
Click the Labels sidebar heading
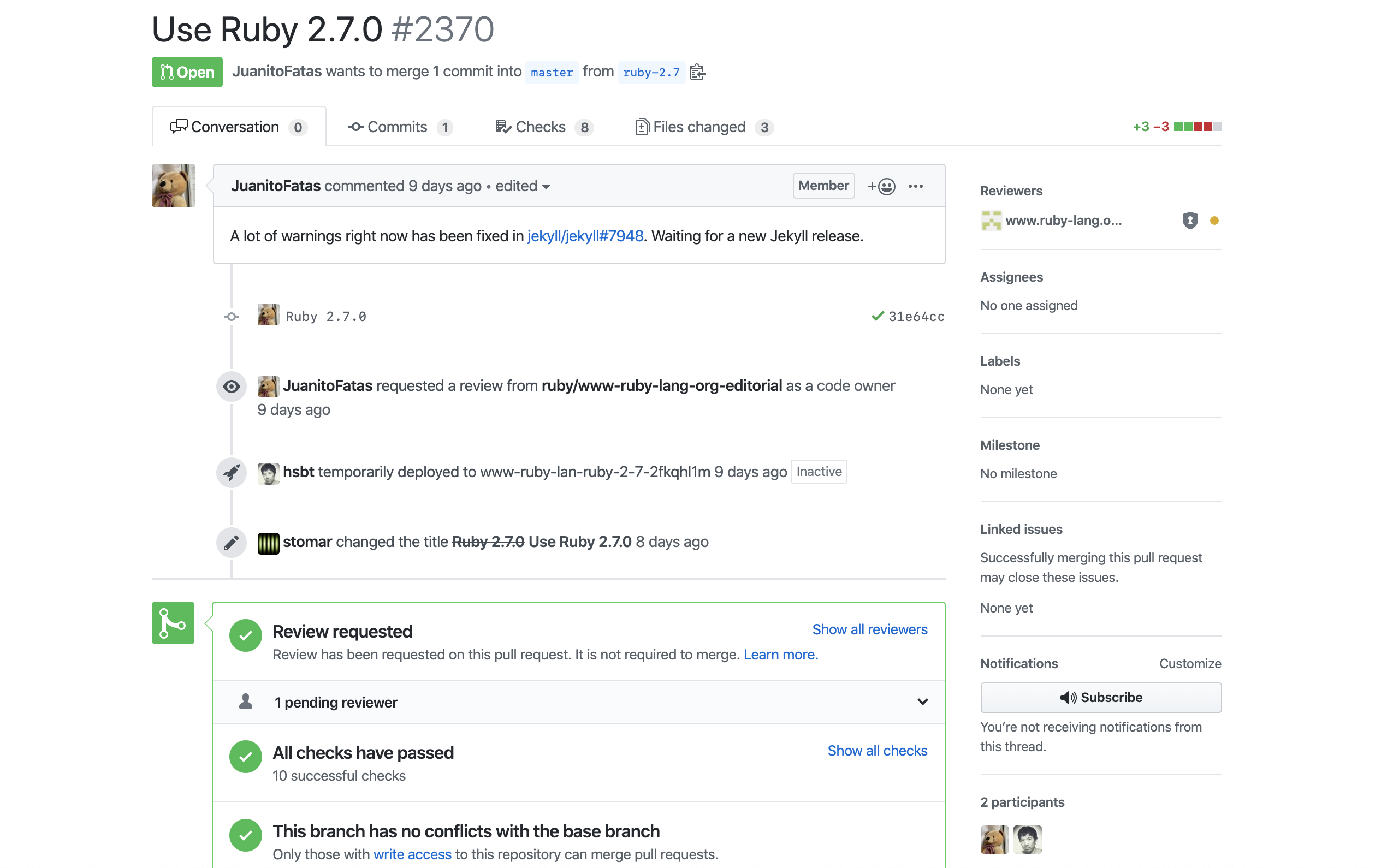click(x=999, y=361)
